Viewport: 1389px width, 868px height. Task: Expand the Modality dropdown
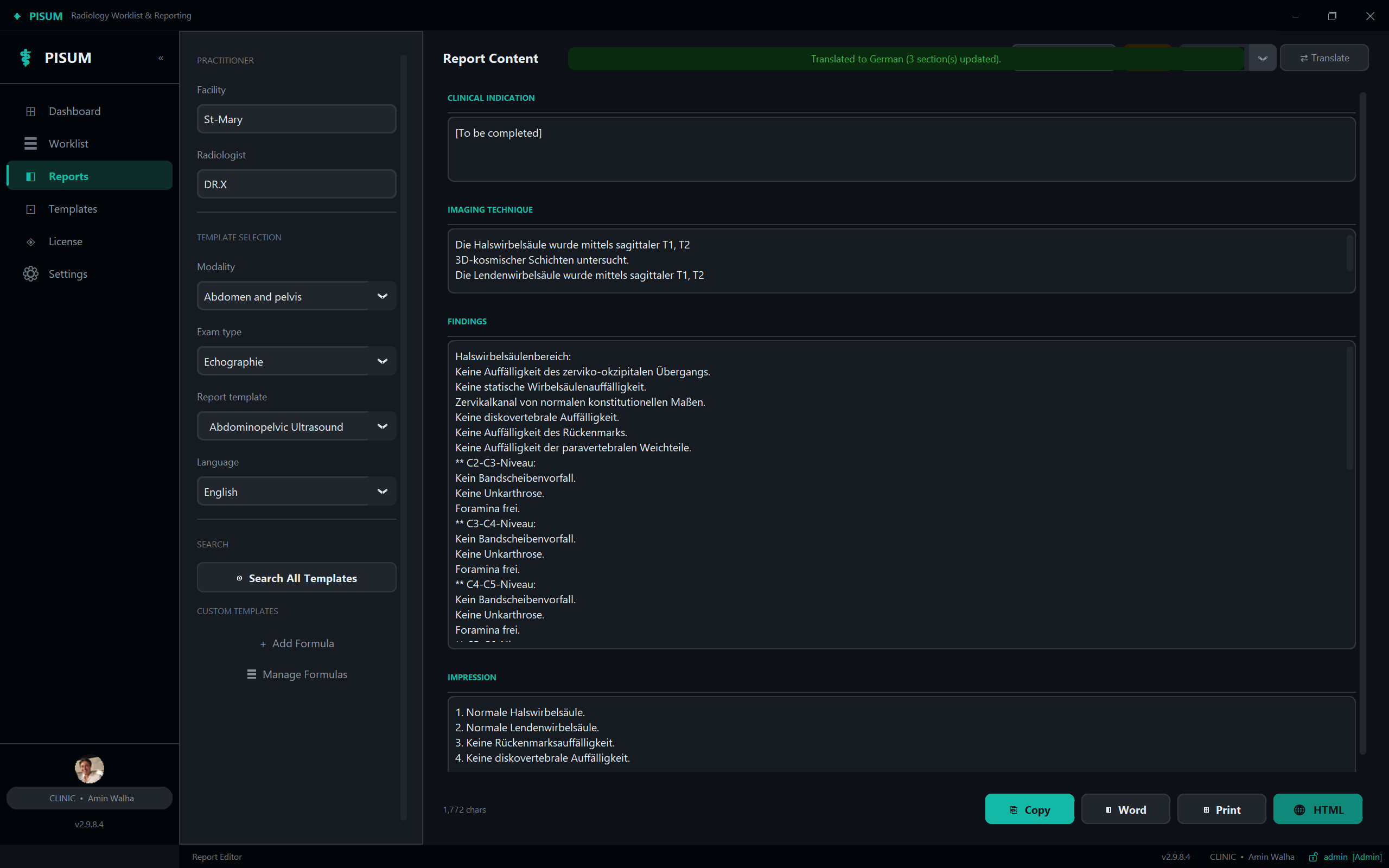tap(296, 296)
